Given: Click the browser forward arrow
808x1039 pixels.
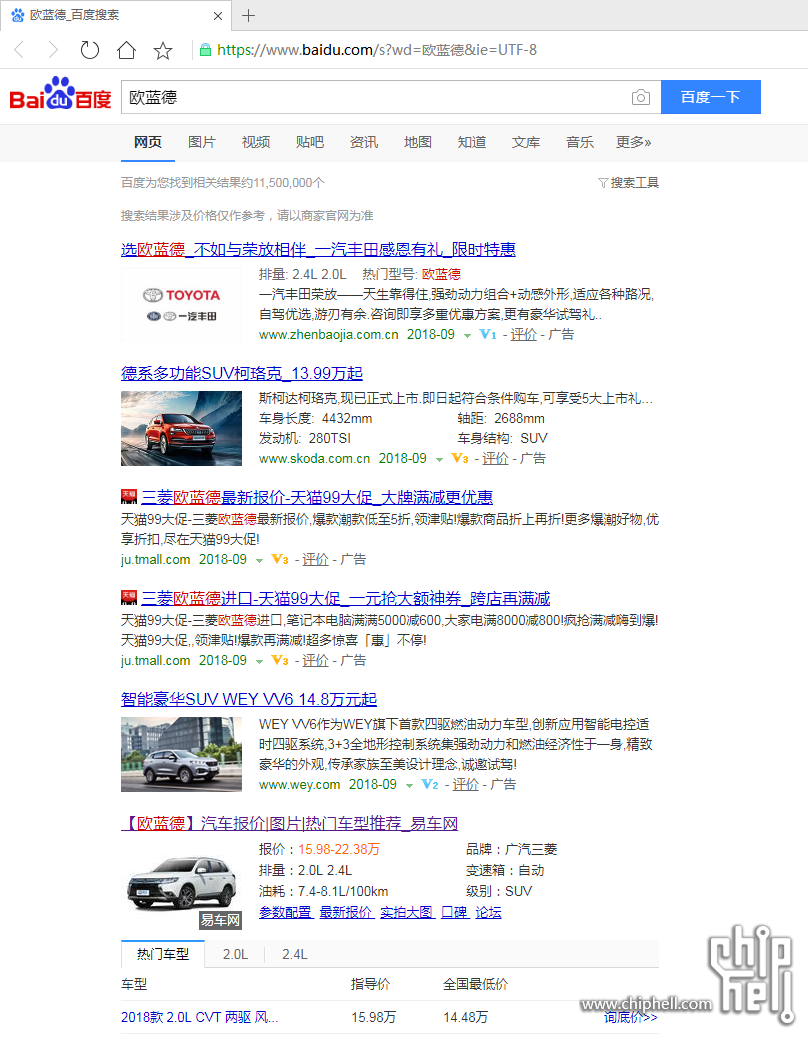Looking at the screenshot, I should tap(54, 50).
